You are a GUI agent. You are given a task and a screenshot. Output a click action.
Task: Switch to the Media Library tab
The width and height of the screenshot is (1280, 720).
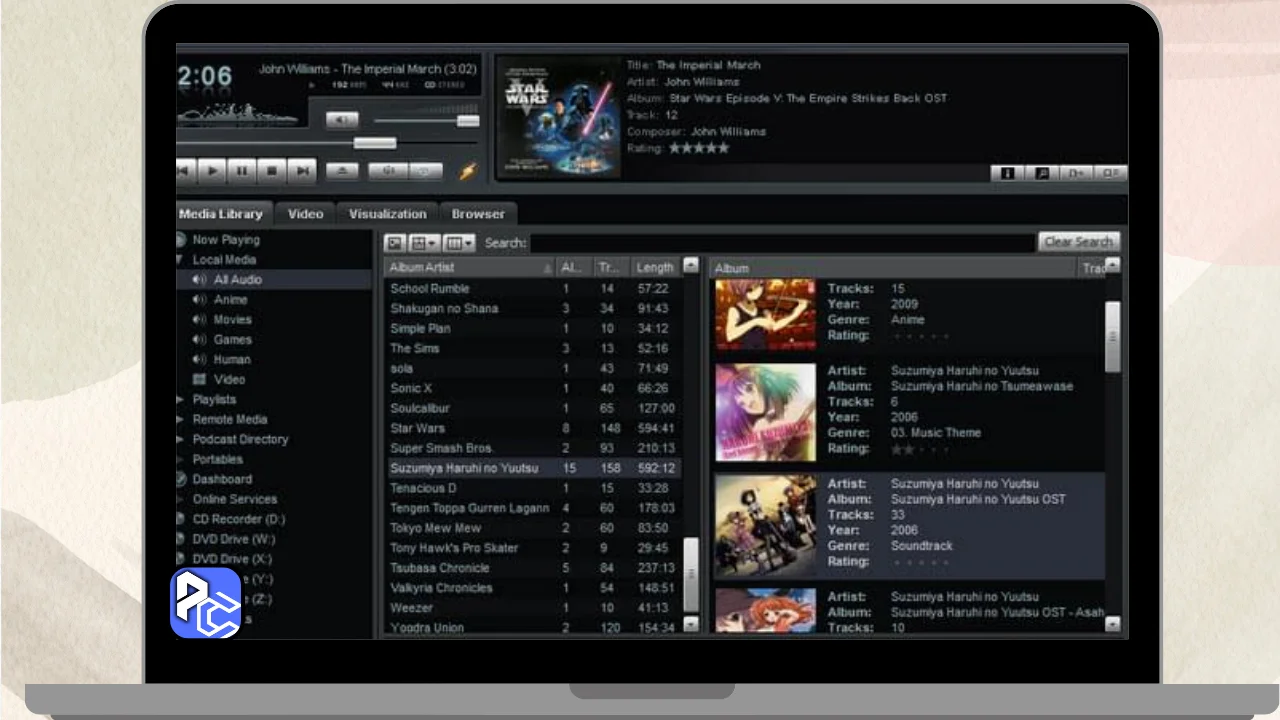click(x=221, y=214)
